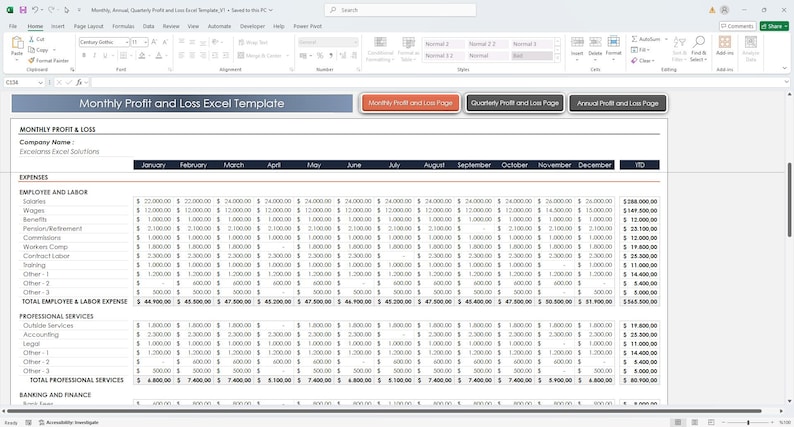Open the font size 11 dropdown
Viewport: 794px width, 427px height.
pos(146,42)
